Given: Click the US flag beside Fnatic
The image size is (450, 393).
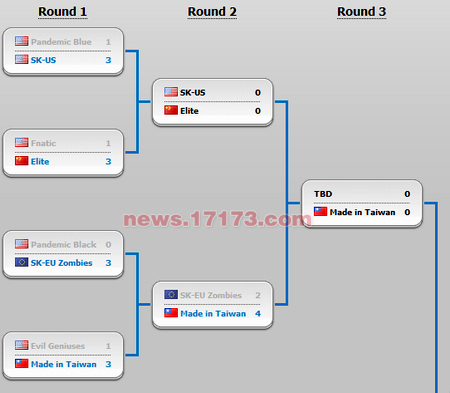Looking at the screenshot, I should click(21, 143).
